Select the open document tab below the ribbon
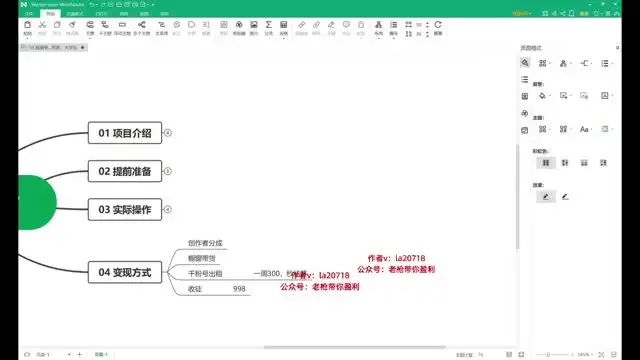This screenshot has height=360, width=640. click(53, 48)
